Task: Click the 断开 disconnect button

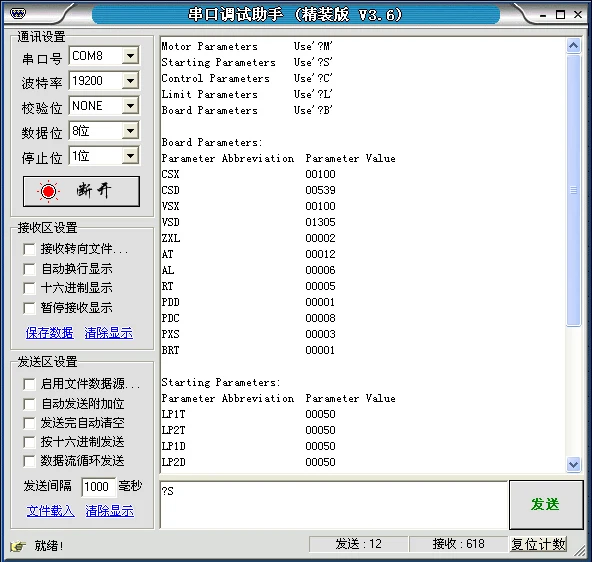Action: [x=81, y=191]
